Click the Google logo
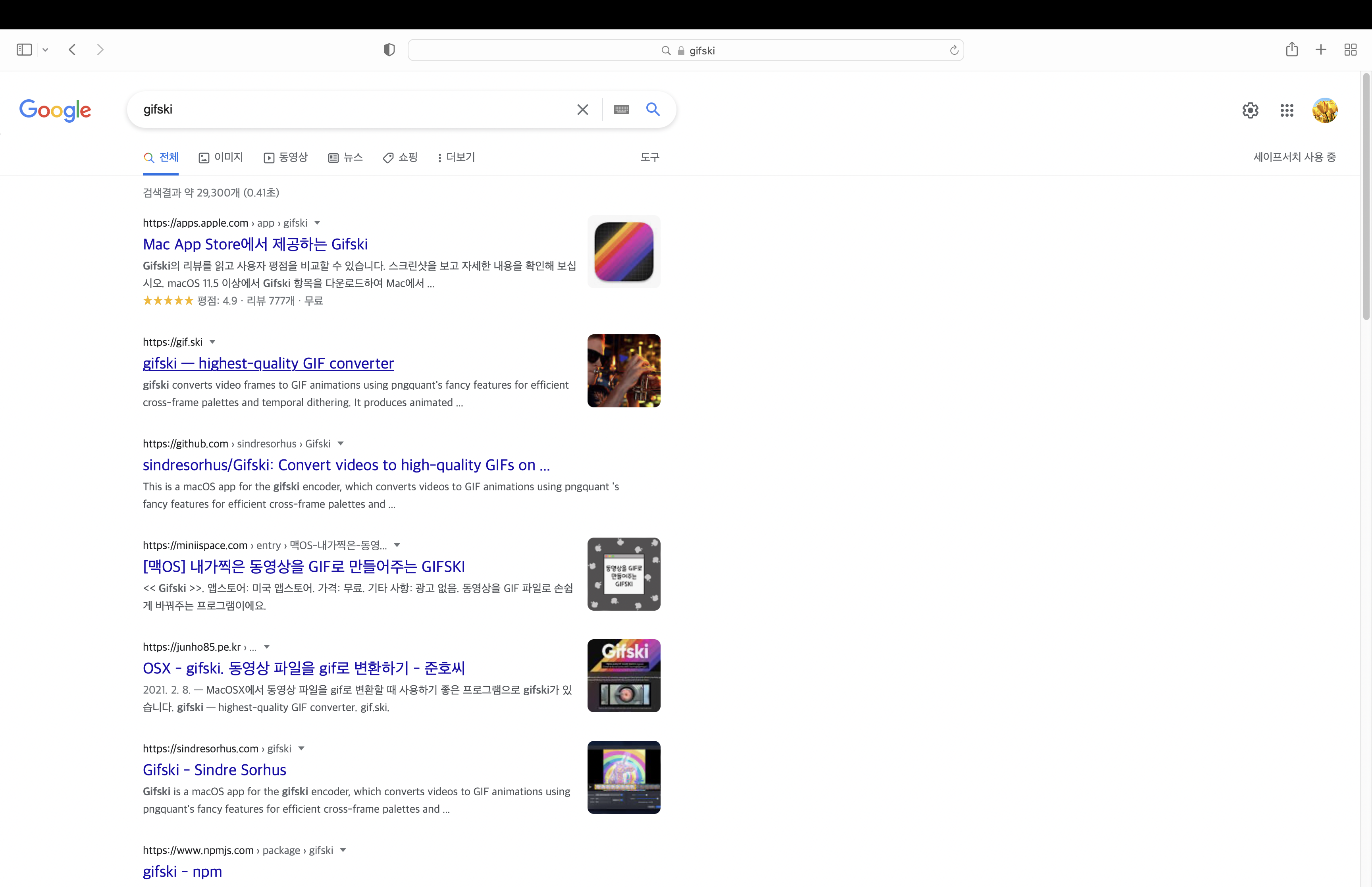1372x887 pixels. pos(55,110)
